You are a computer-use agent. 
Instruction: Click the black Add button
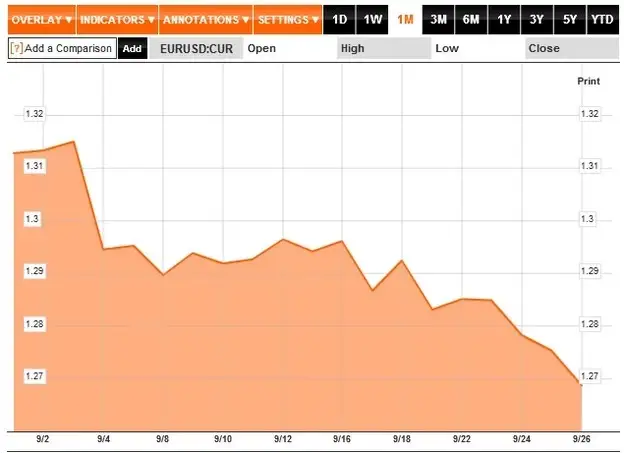coord(133,48)
